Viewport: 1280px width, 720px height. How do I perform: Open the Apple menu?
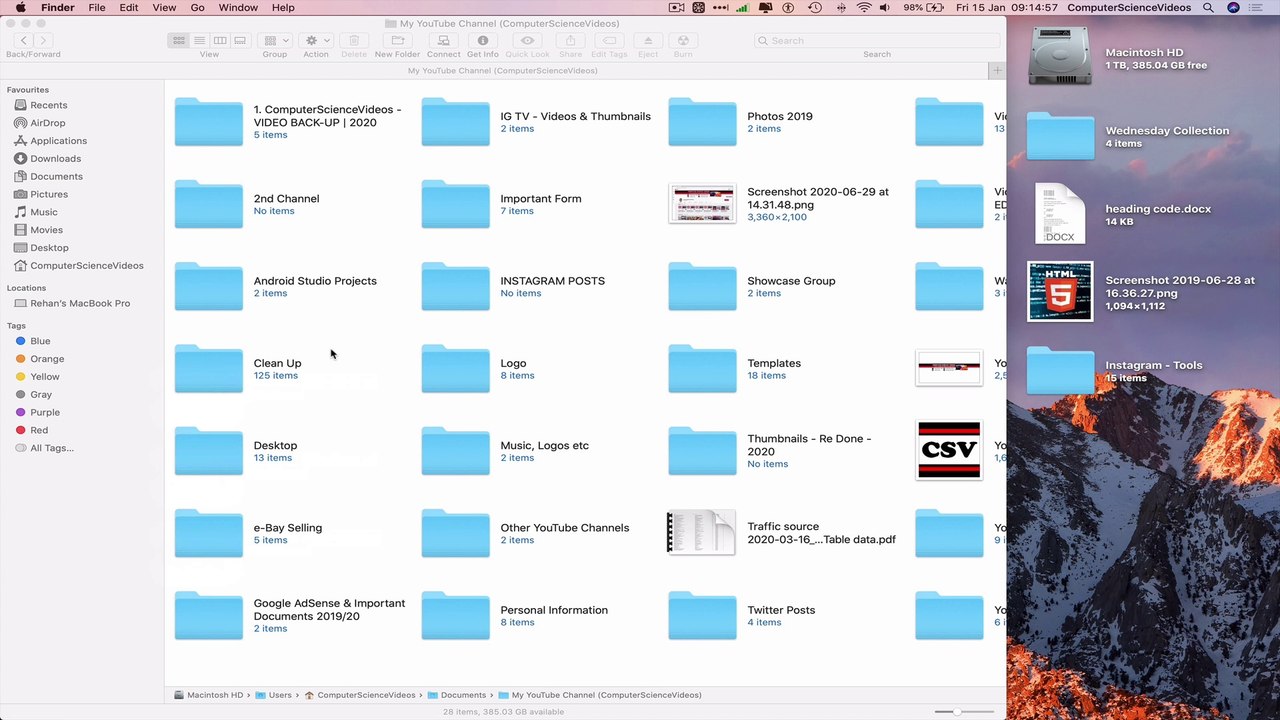tap(20, 7)
